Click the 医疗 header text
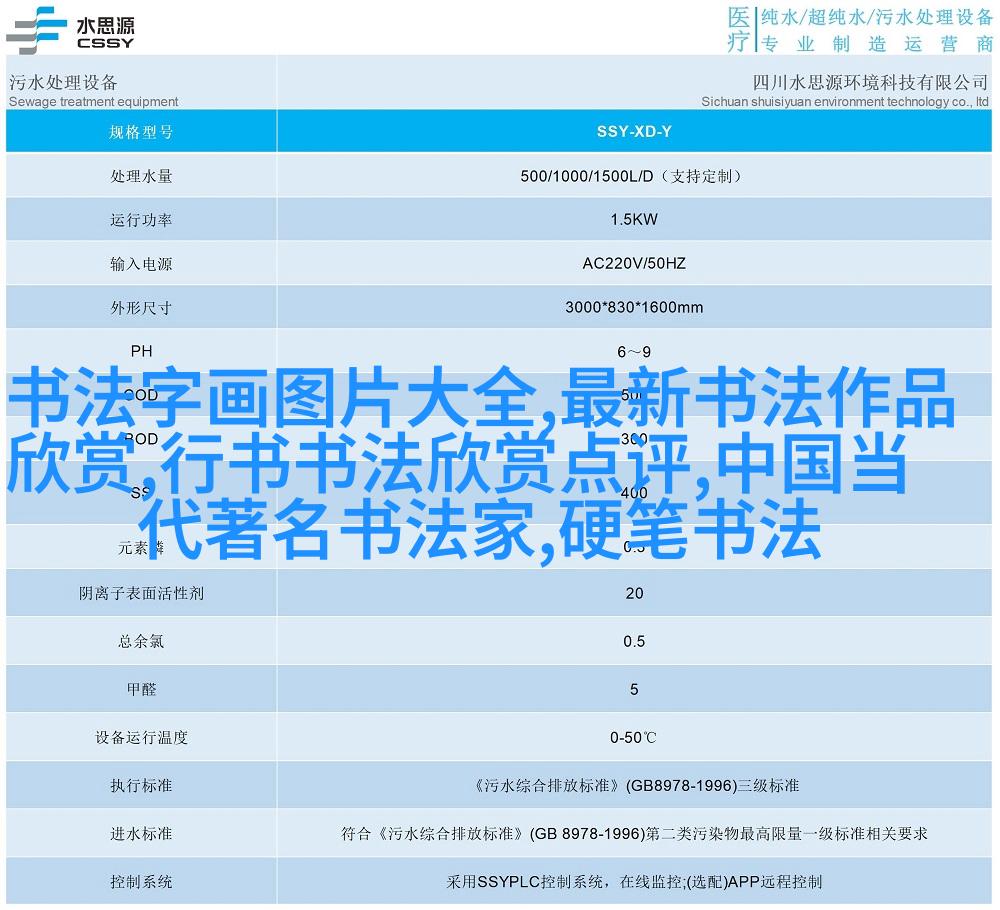The image size is (1000, 910). 739,29
